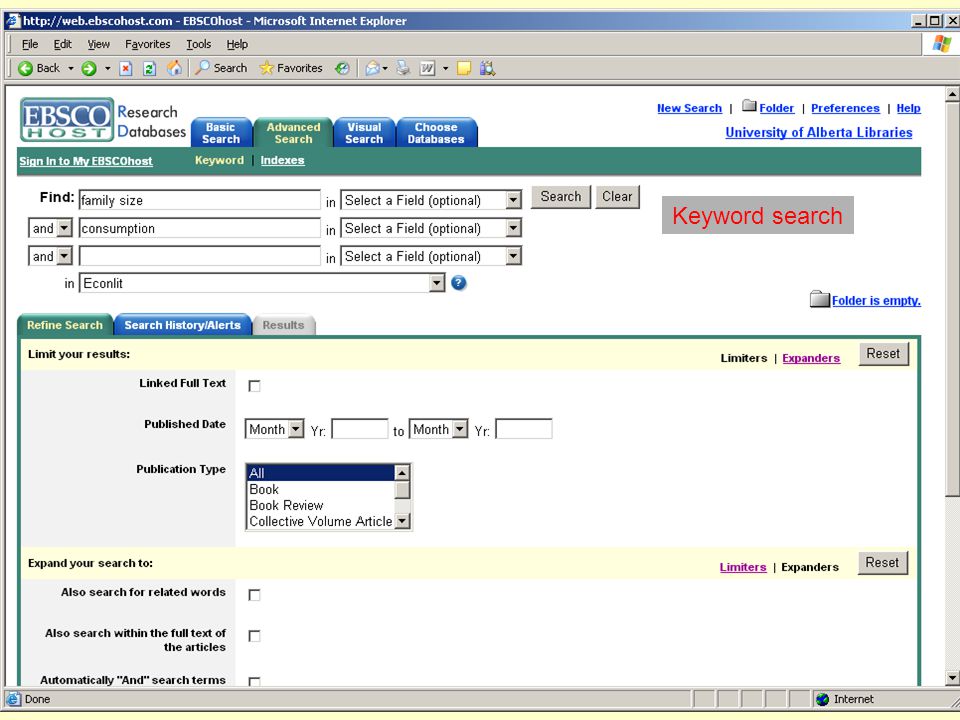Open the Favorites menu
The height and width of the screenshot is (720, 960).
click(x=148, y=44)
